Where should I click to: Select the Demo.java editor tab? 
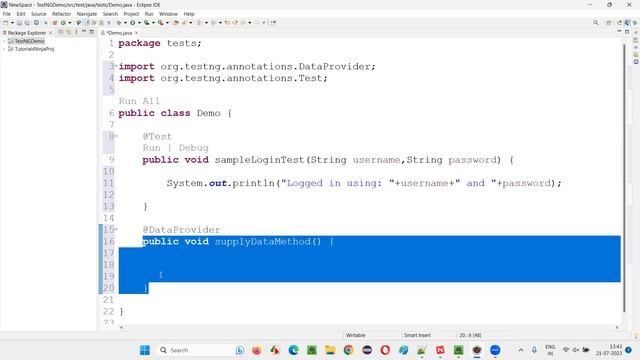click(x=119, y=33)
